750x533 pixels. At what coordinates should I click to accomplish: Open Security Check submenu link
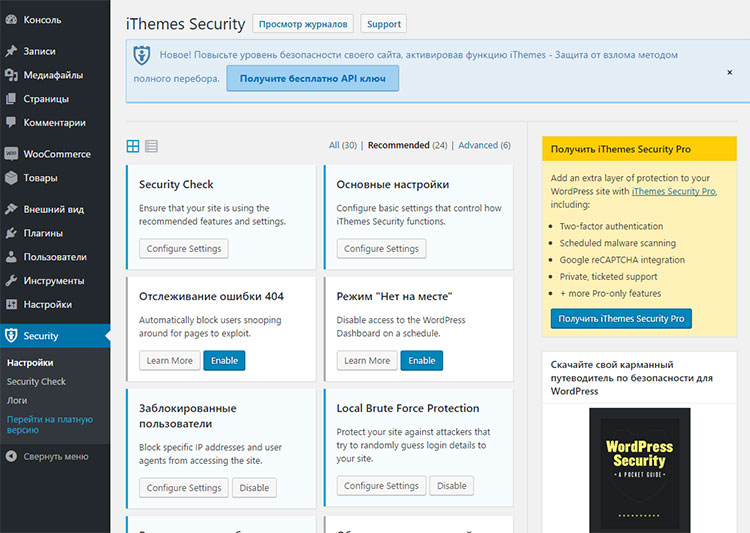click(36, 381)
